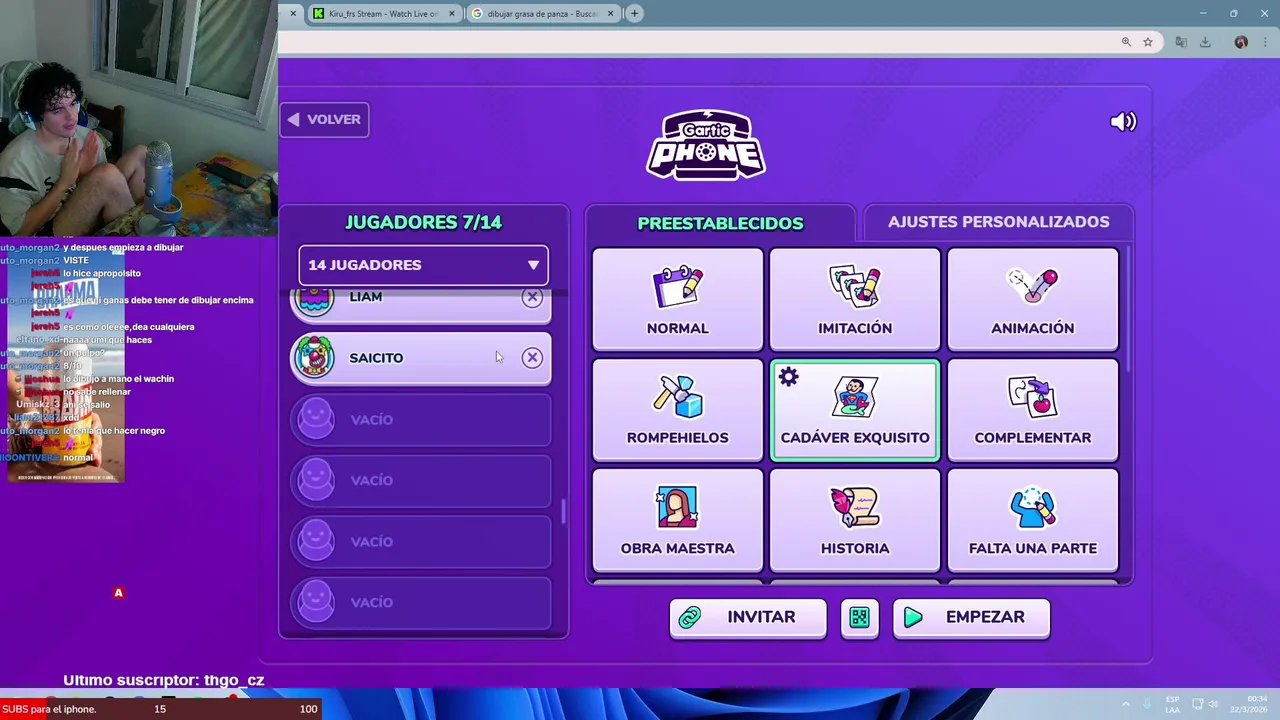Click the streamer webcam overlay
Screen dimensions: 1280x720
pyautogui.click(x=139, y=118)
